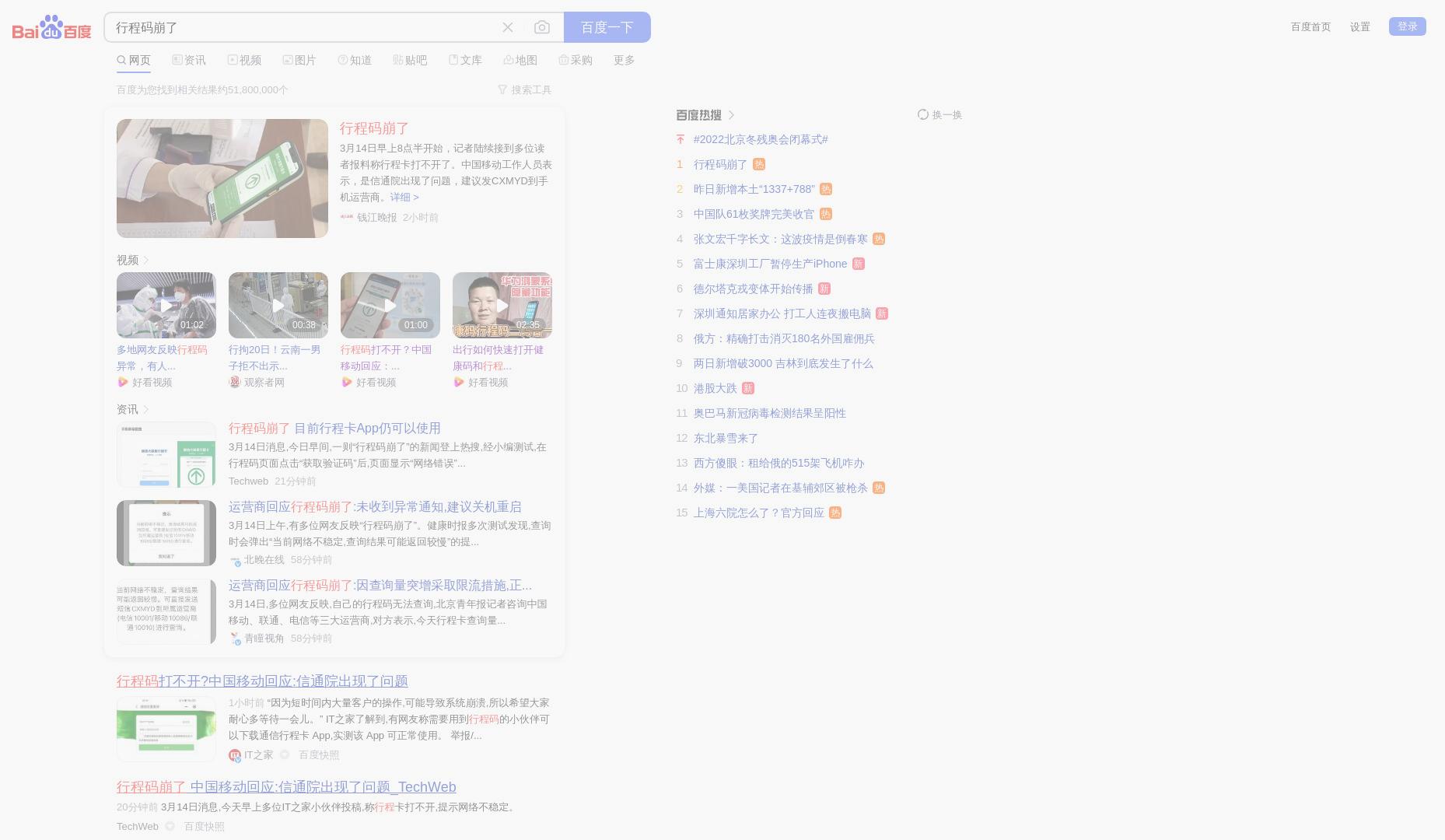The width and height of the screenshot is (1445, 840).
Task: Clear the search box with X icon
Action: (x=508, y=27)
